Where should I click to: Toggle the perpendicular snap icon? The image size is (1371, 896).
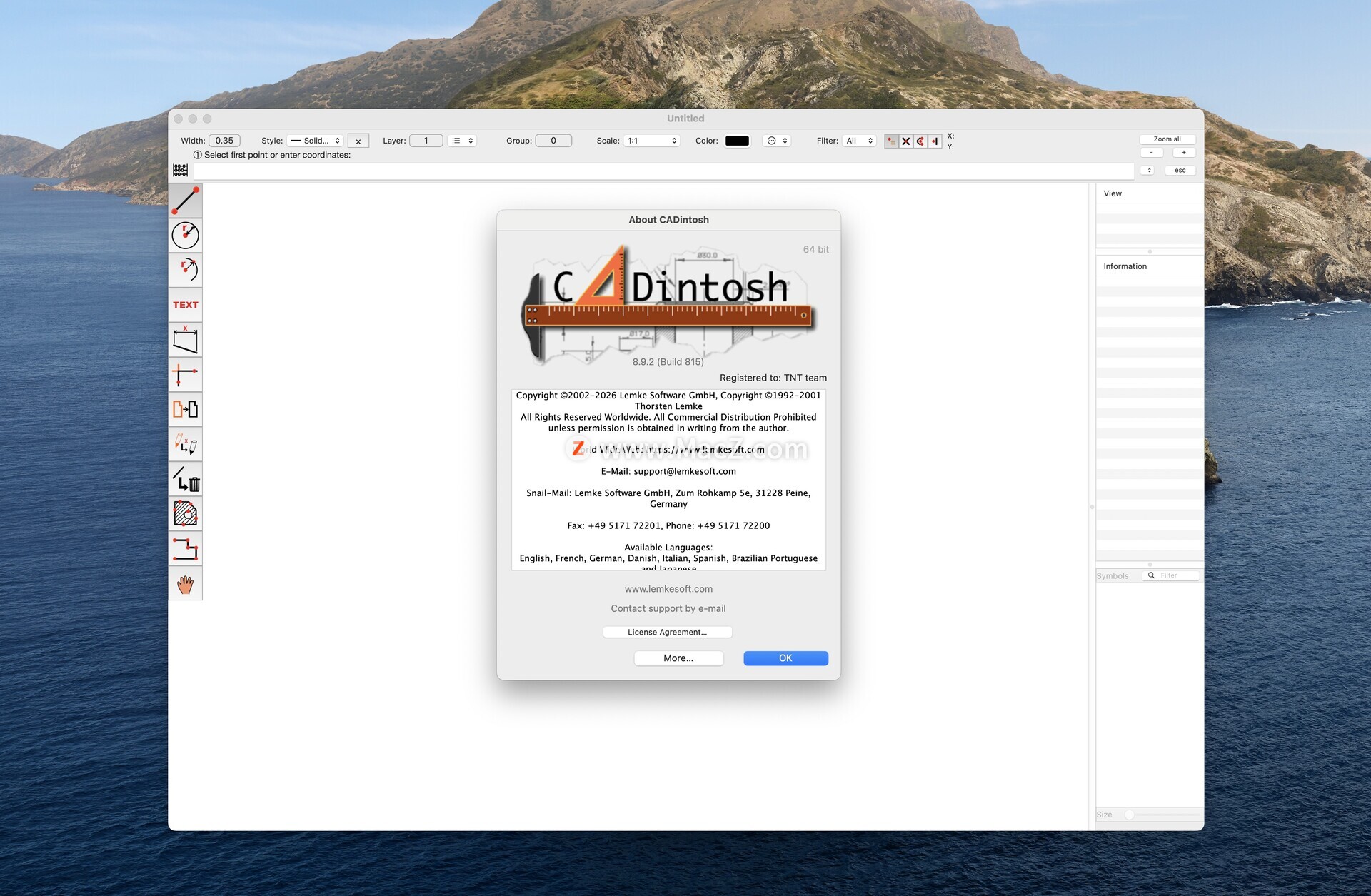[x=935, y=141]
